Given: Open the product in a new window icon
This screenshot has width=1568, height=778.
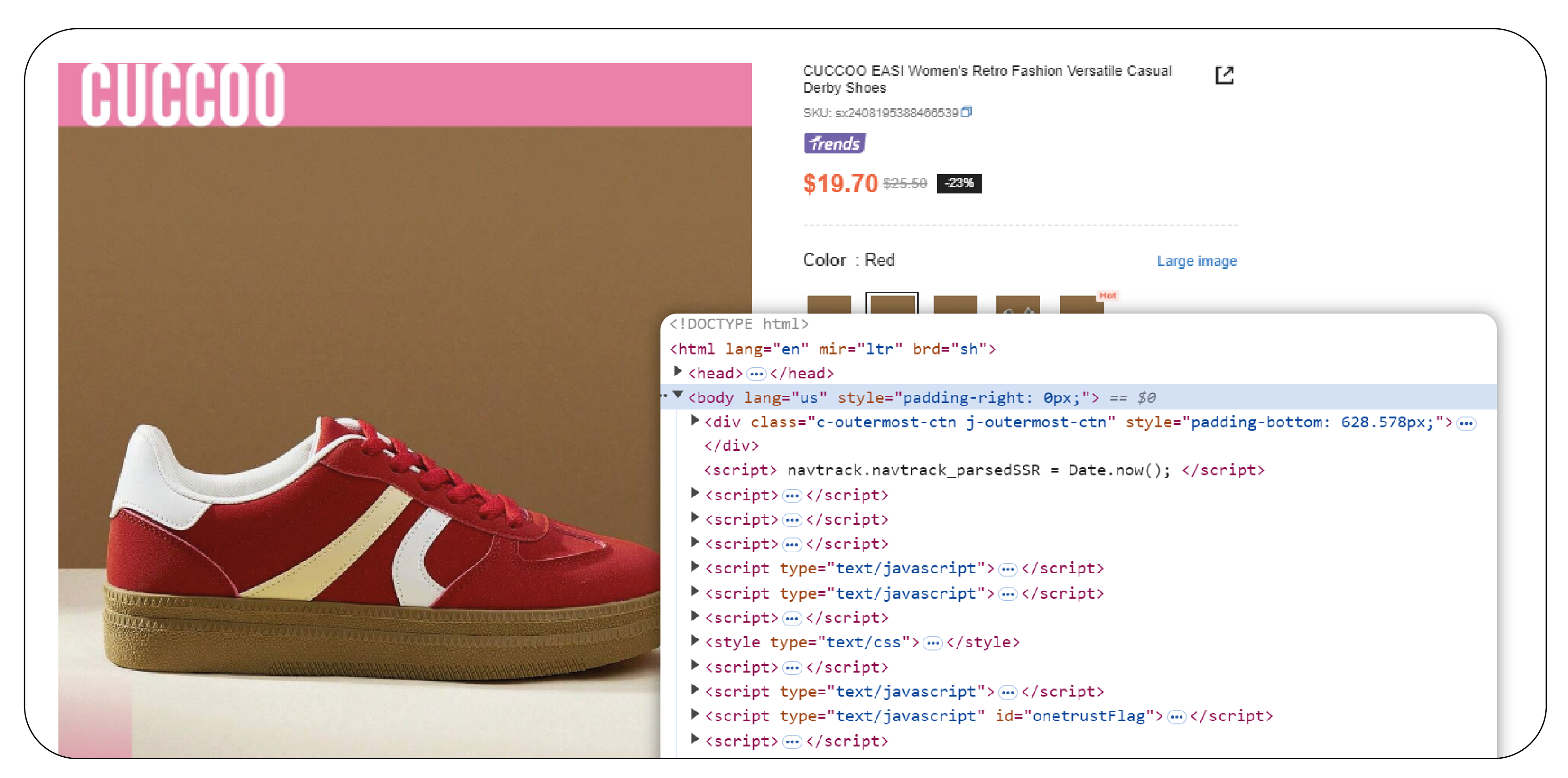Looking at the screenshot, I should [x=1224, y=75].
